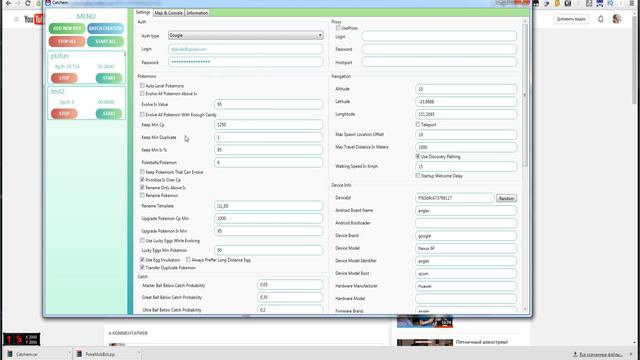Viewport: 640px width, 360px height.
Task: Stop the test2 bot
Action: click(64, 113)
